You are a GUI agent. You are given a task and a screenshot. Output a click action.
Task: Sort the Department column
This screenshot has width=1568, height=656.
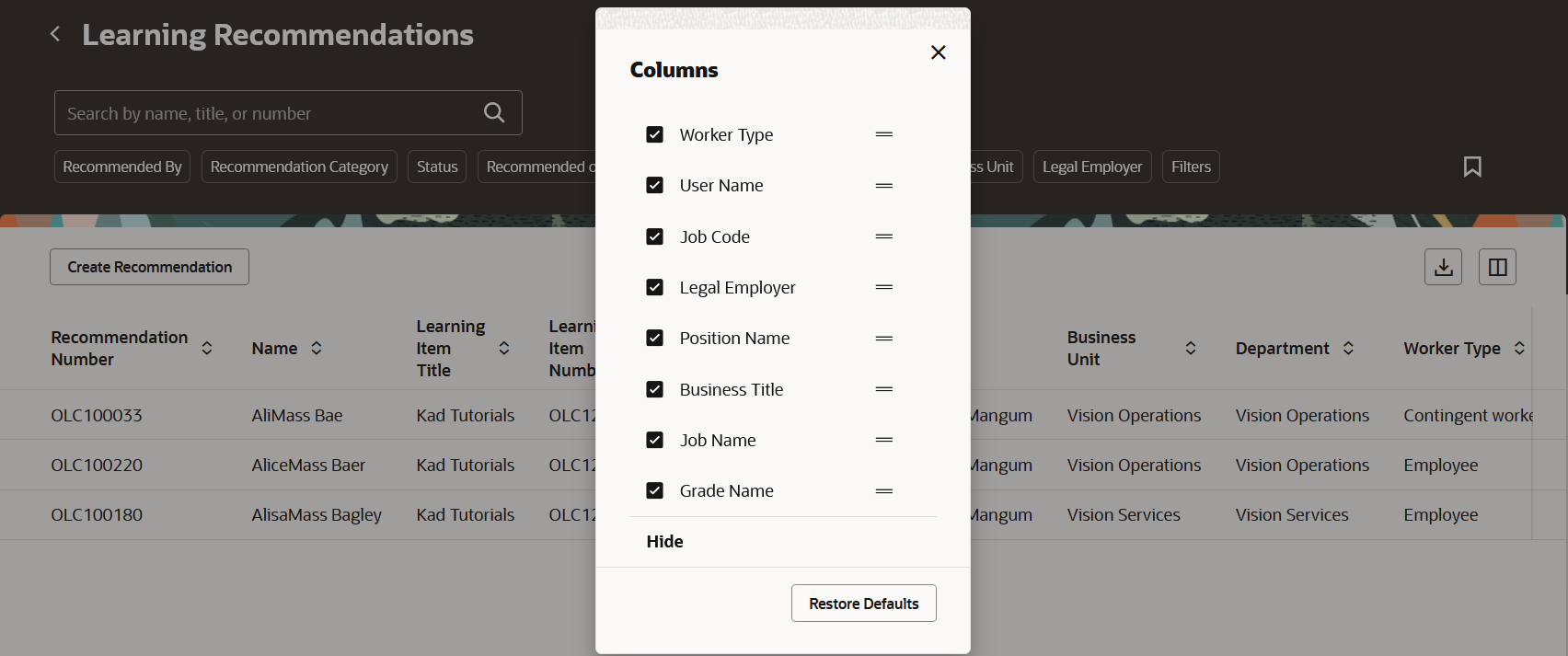pyautogui.click(x=1348, y=348)
